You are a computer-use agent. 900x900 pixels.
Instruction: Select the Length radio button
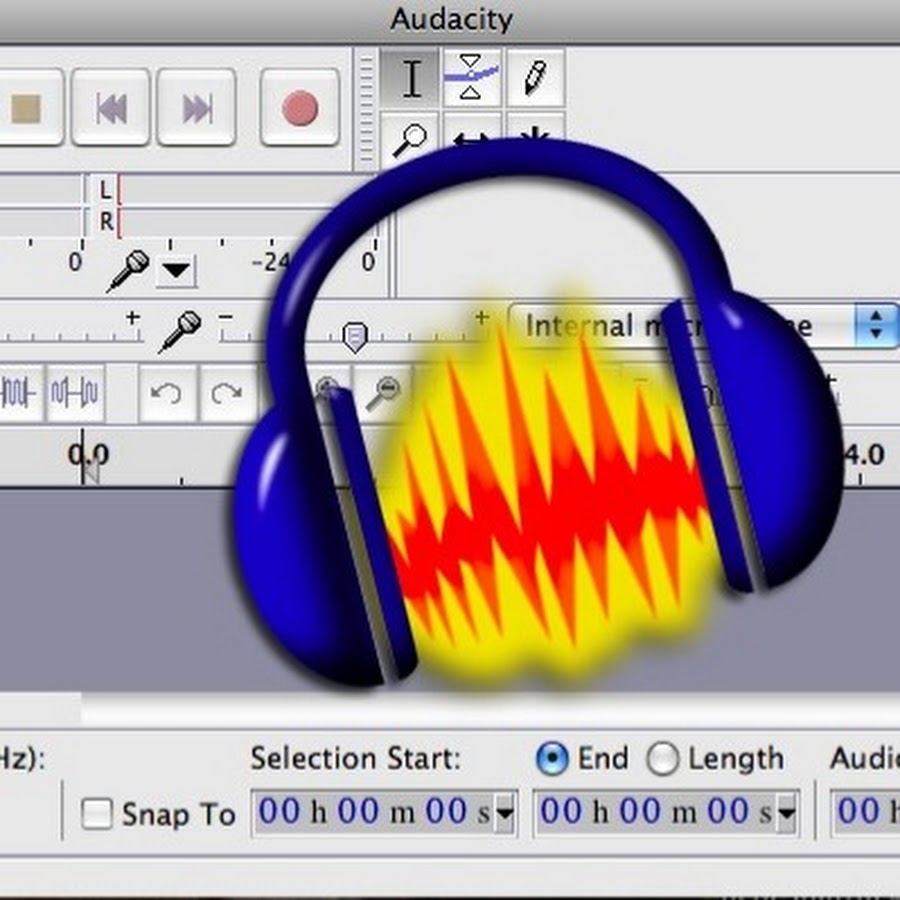click(x=663, y=758)
